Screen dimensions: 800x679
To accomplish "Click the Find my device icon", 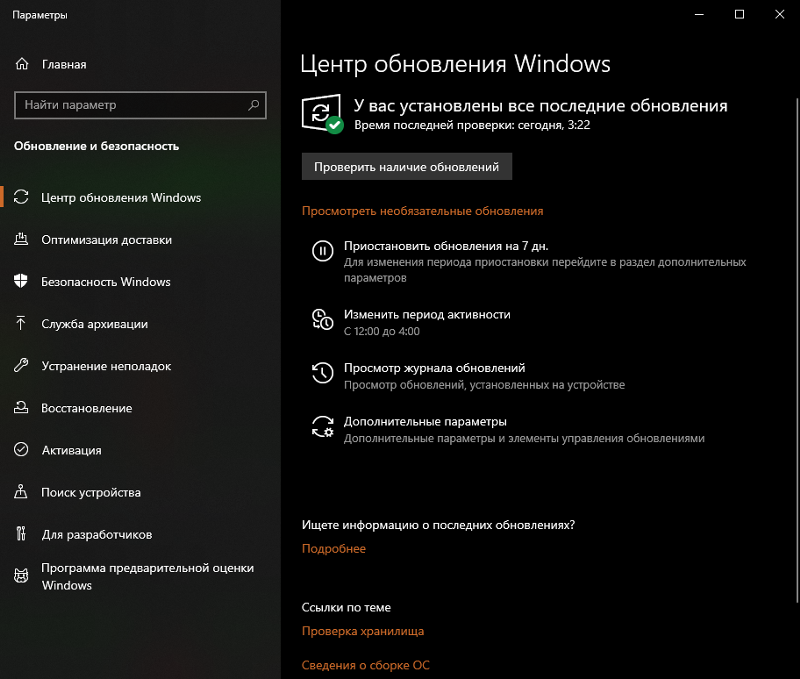I will (21, 492).
